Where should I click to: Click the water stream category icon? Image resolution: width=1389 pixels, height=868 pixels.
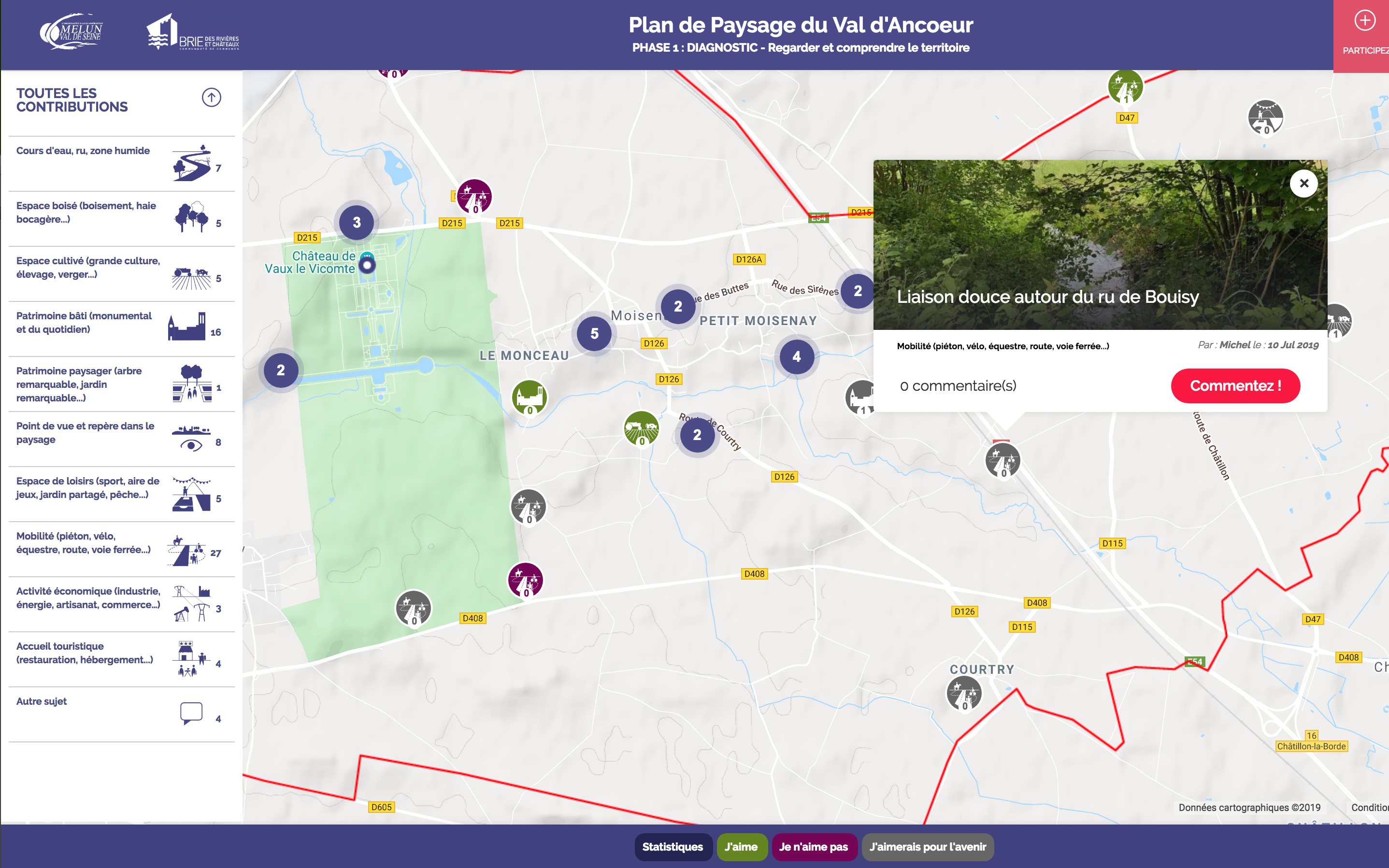click(192, 163)
